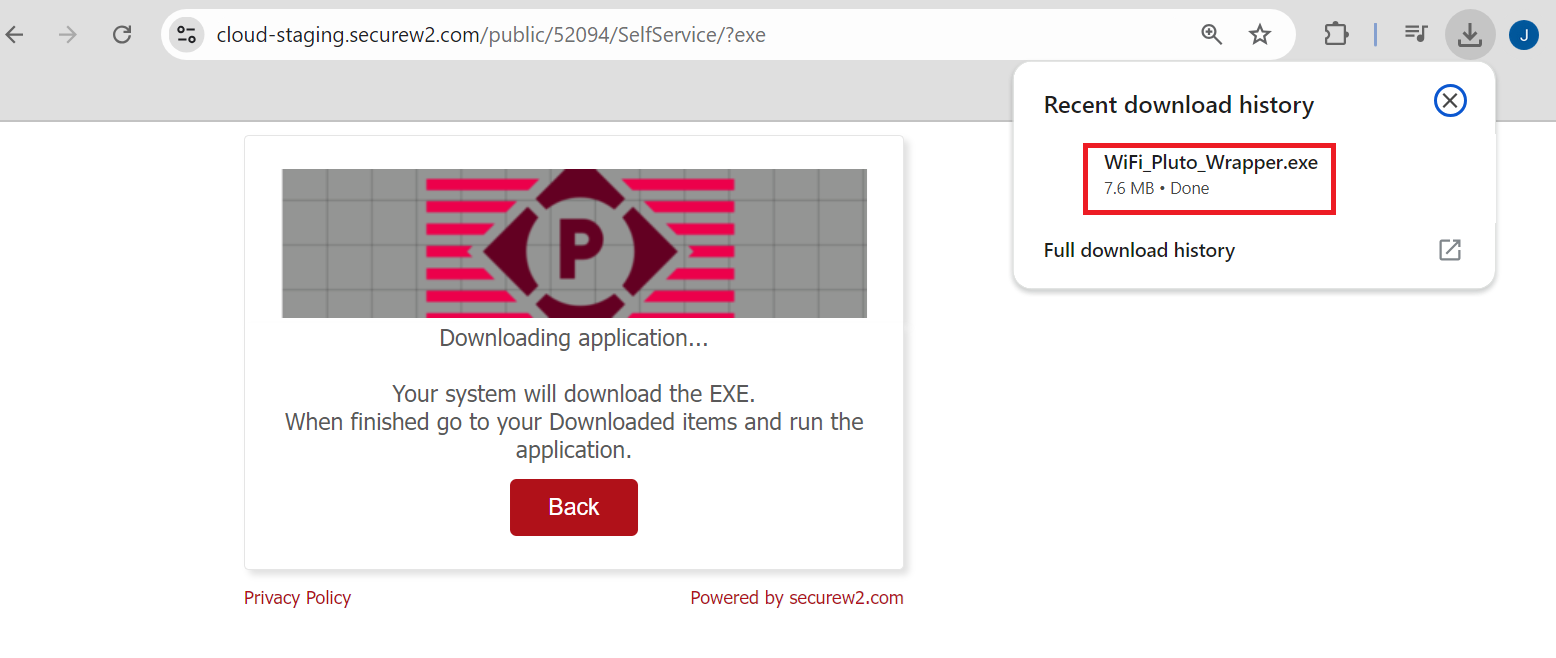
Task: Go back using the browser back arrow
Action: pos(15,35)
